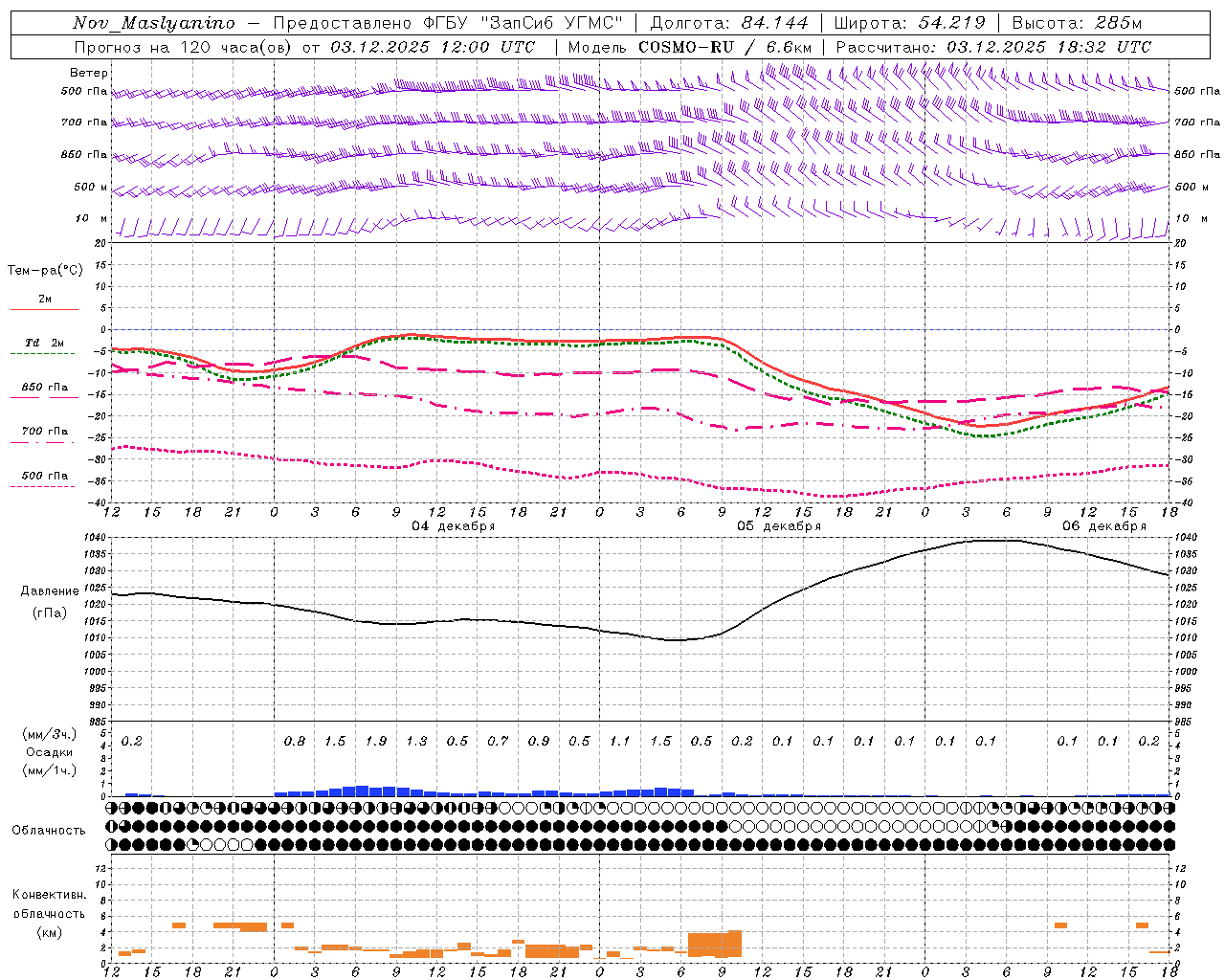Image resolution: width=1225 pixels, height=980 pixels.
Task: Click the Конвективн. convective cloud label
Action: click(x=49, y=895)
